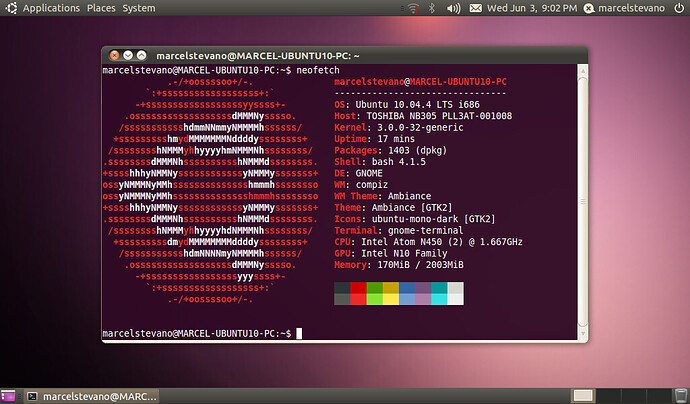Image resolution: width=690 pixels, height=404 pixels.
Task: Click the 'Terminal: gnome-terminal' line
Action: tap(399, 231)
